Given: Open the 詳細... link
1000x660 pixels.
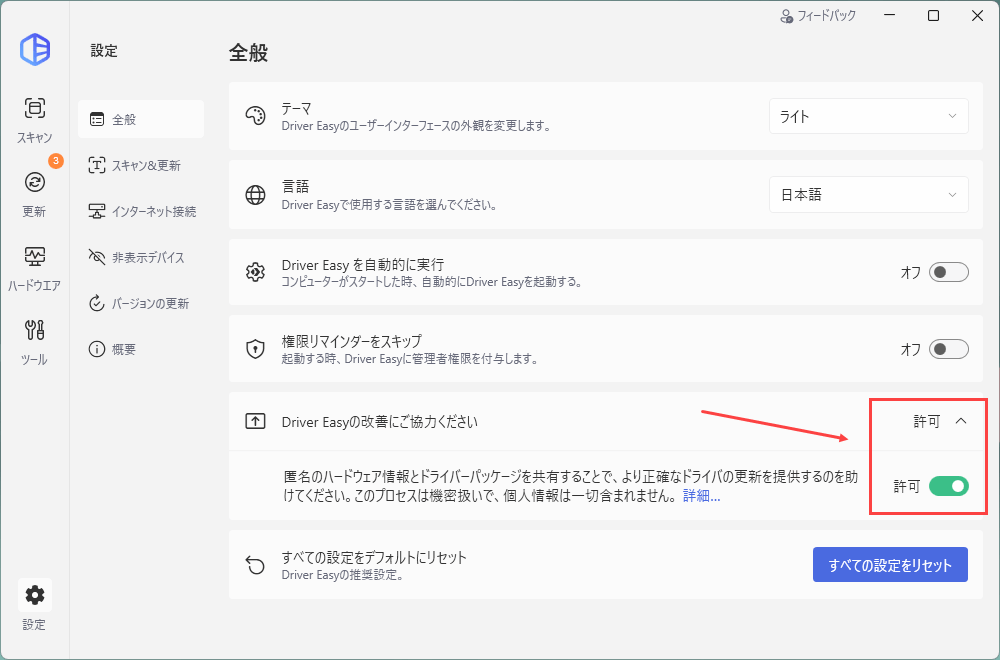Looking at the screenshot, I should pos(702,495).
